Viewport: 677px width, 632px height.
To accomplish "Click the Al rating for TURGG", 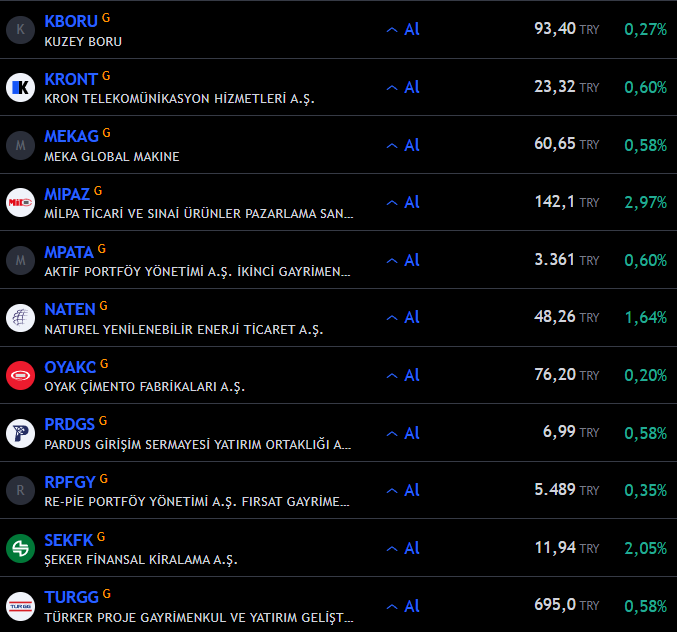I will click(x=403, y=606).
